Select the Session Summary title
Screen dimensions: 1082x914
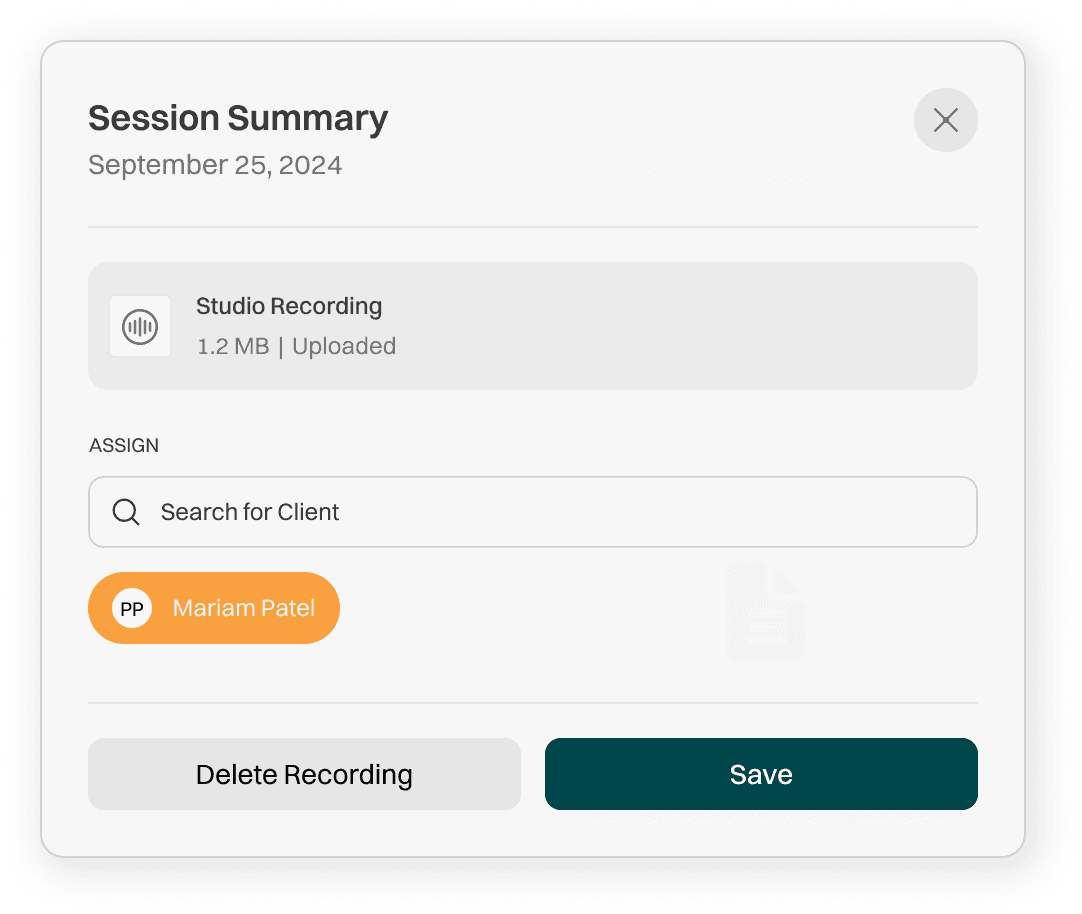tap(237, 118)
